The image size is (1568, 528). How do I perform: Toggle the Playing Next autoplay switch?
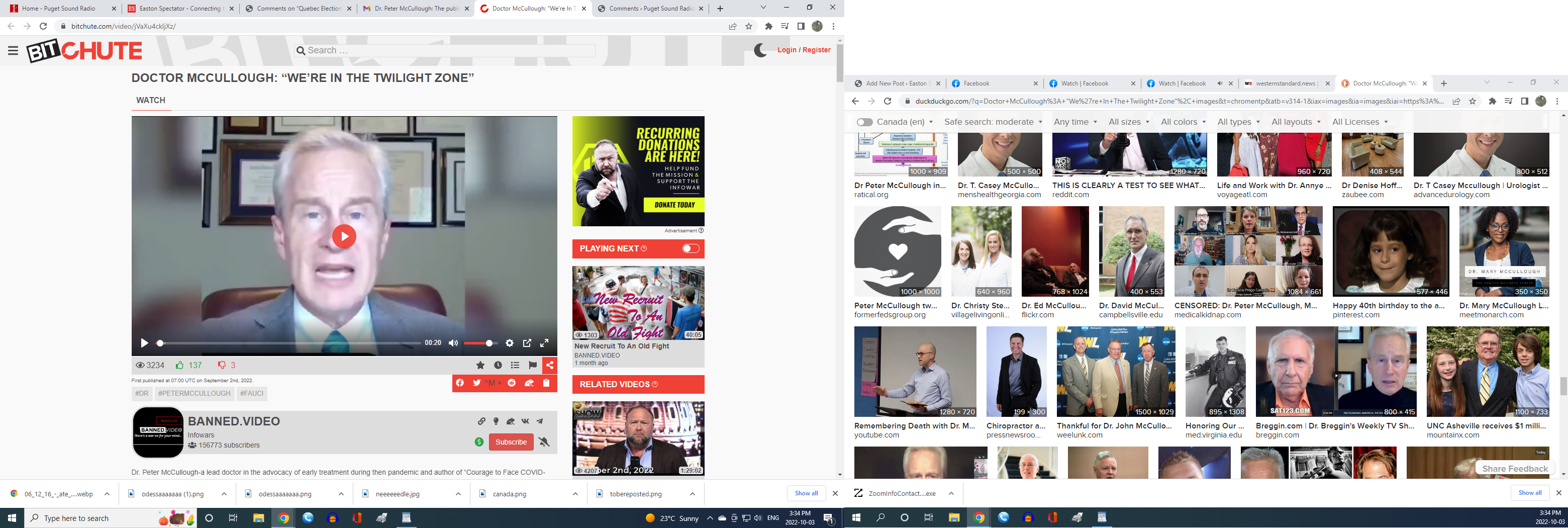[690, 248]
